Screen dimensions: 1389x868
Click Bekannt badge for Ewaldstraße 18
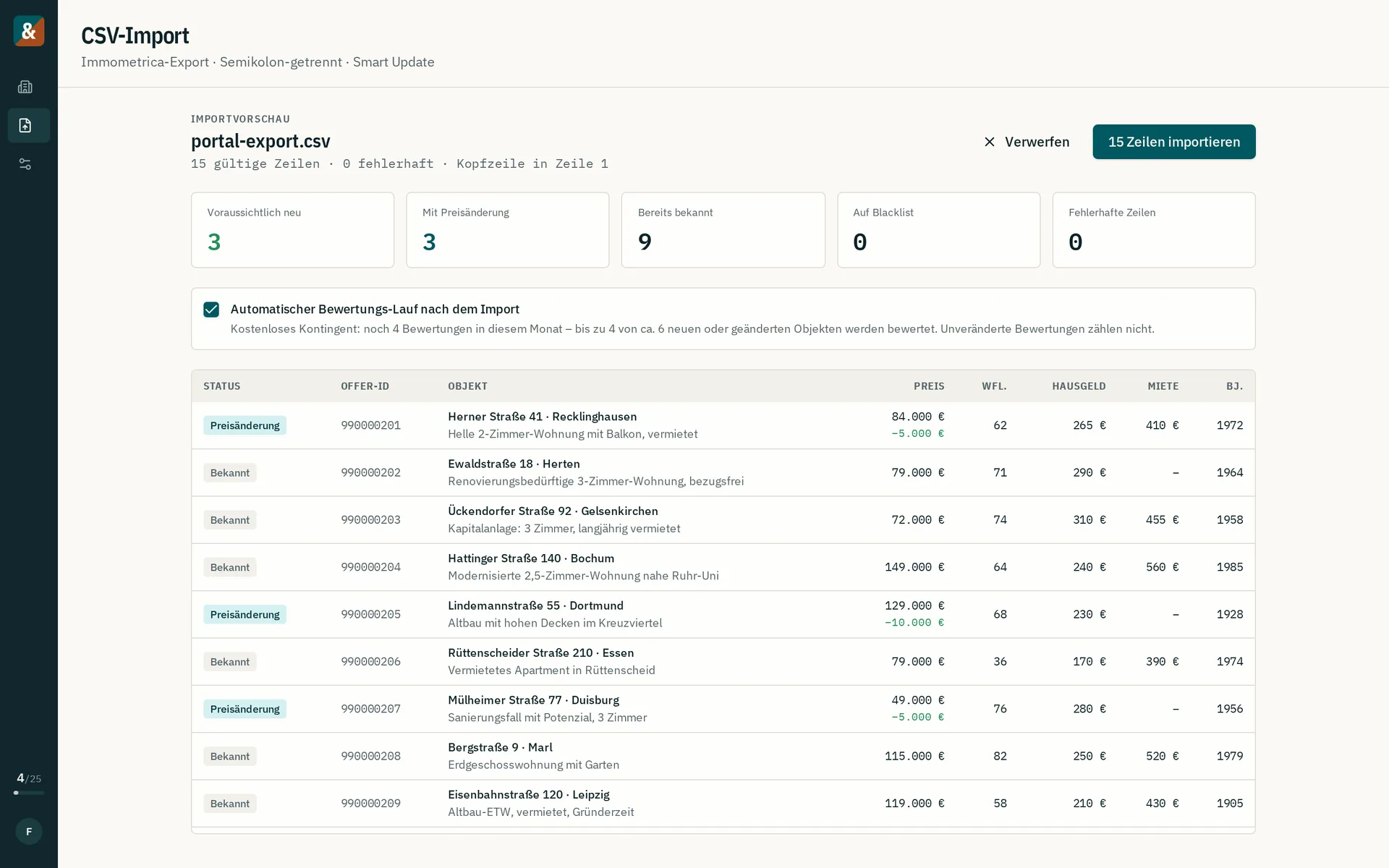229,472
